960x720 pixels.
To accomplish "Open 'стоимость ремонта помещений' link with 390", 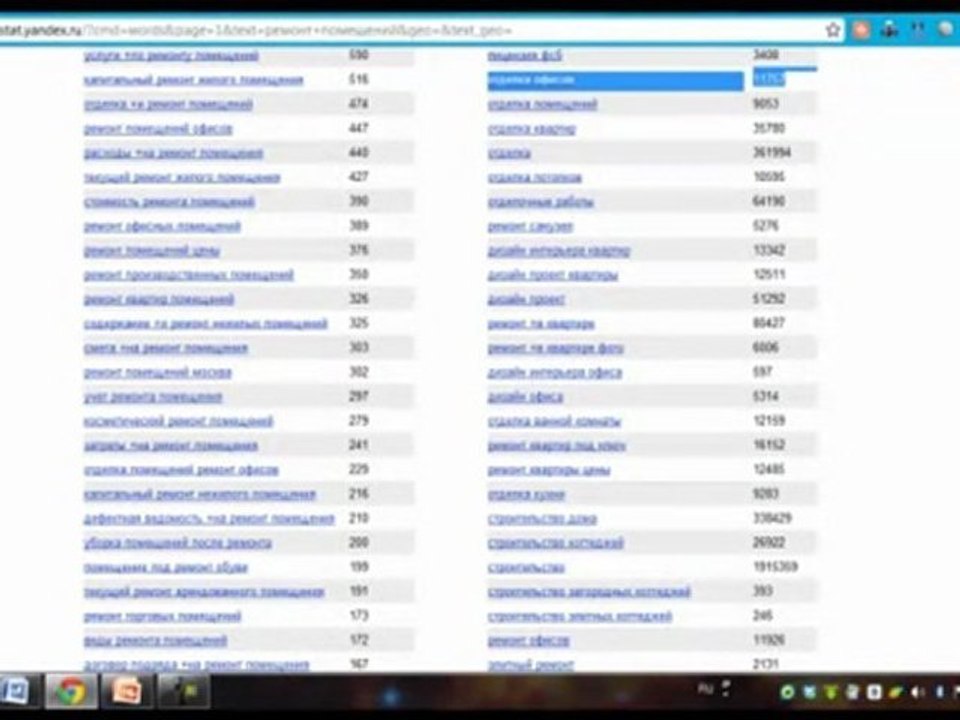I will (x=169, y=202).
